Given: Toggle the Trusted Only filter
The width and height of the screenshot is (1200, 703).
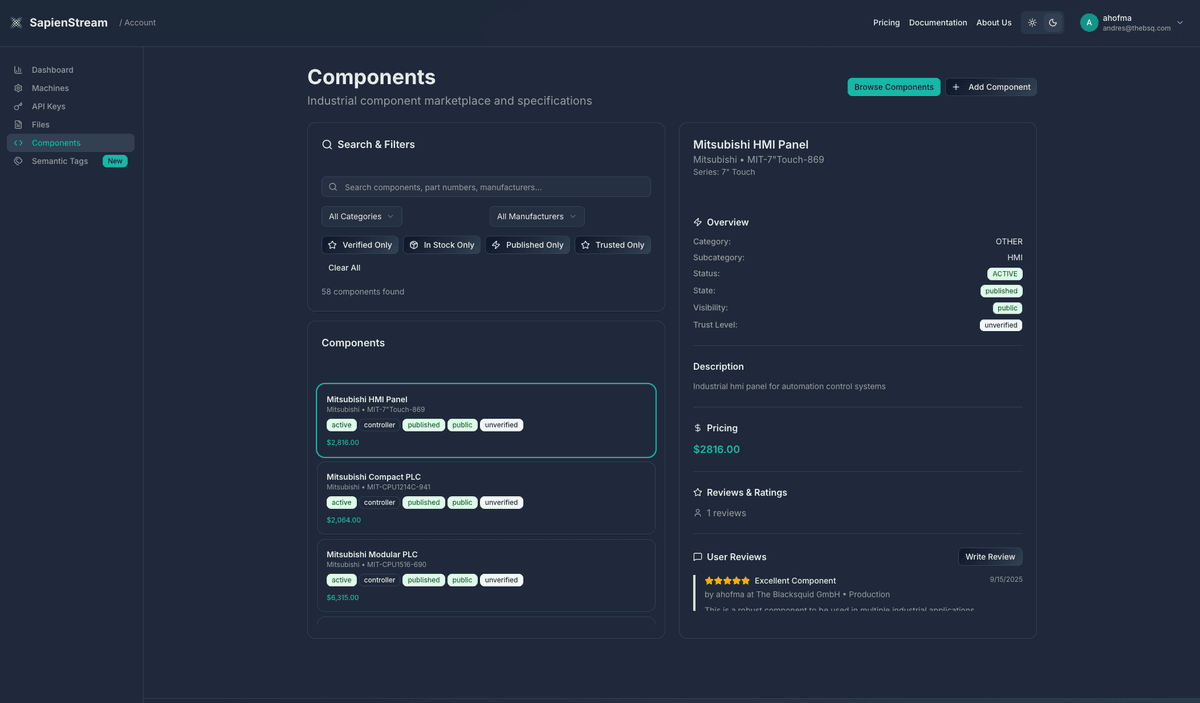Looking at the screenshot, I should coord(612,245).
